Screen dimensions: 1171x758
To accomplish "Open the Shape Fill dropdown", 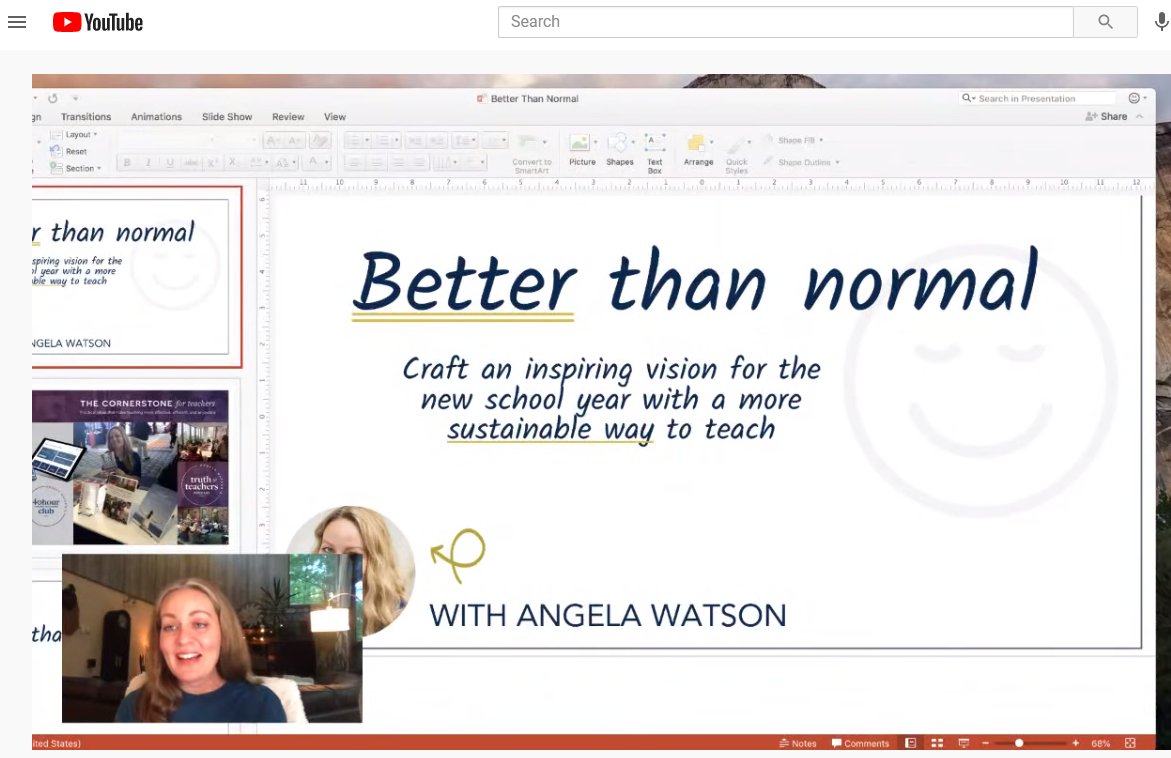I will pos(793,140).
